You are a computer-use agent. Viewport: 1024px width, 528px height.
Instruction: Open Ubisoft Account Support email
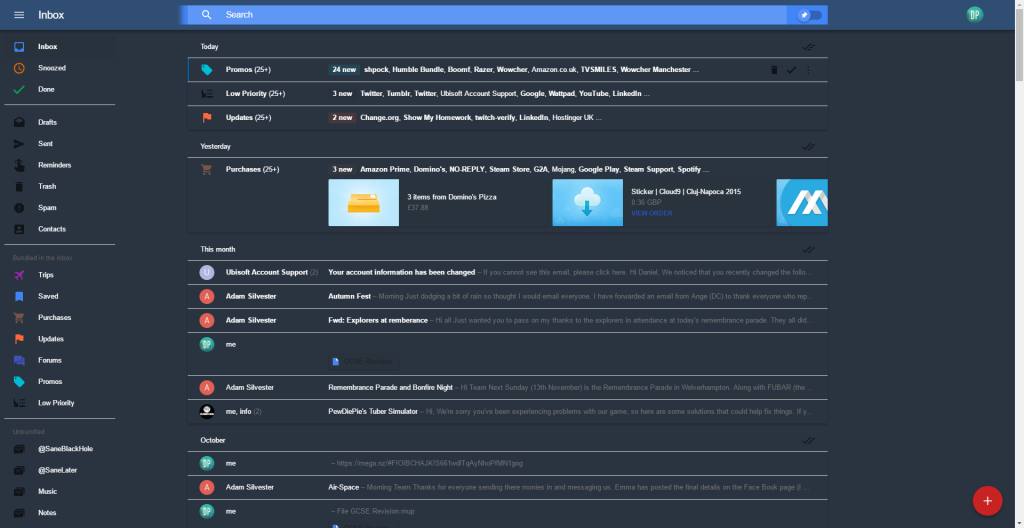[507, 272]
